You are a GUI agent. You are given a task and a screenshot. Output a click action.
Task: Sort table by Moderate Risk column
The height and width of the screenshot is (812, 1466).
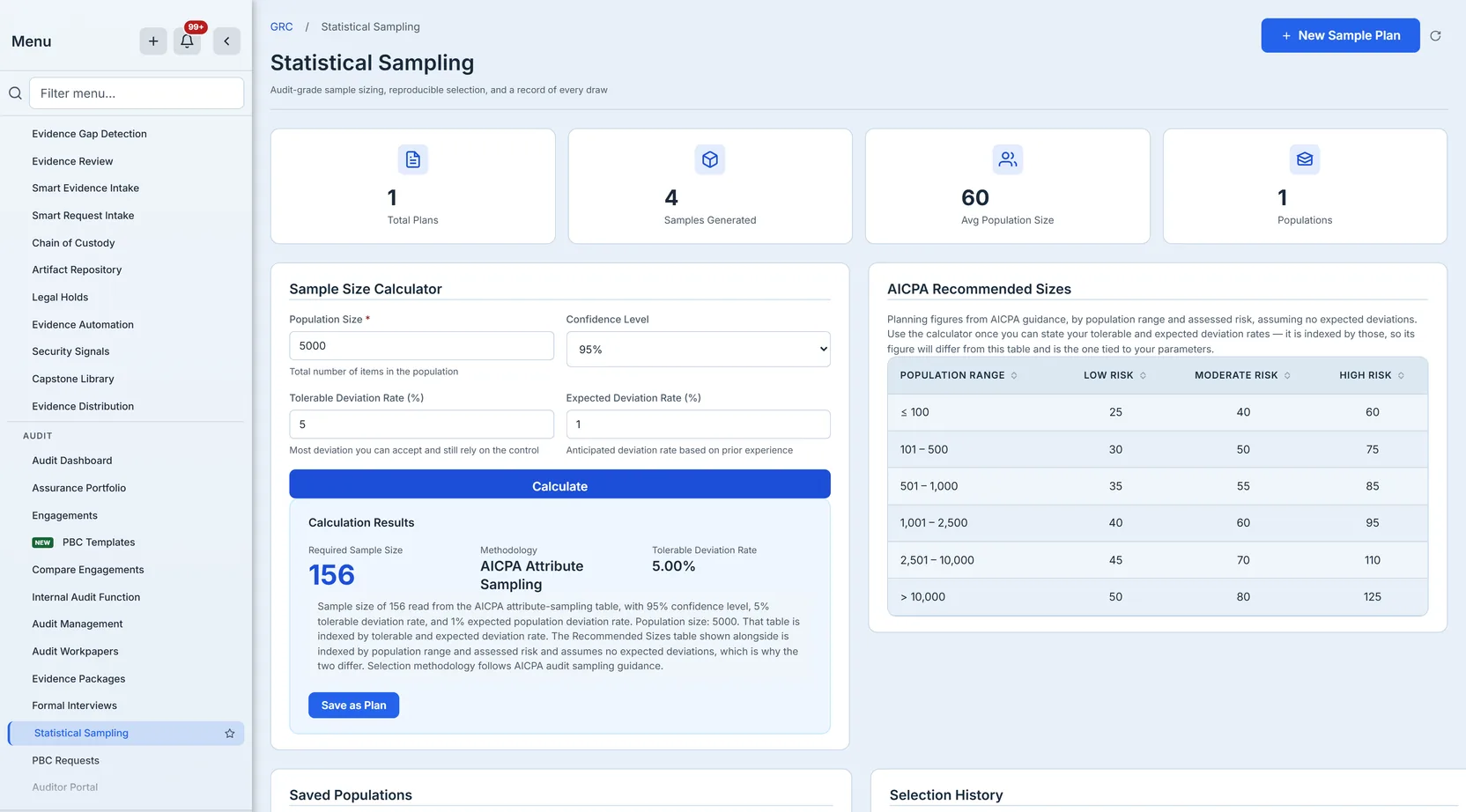click(x=1242, y=375)
